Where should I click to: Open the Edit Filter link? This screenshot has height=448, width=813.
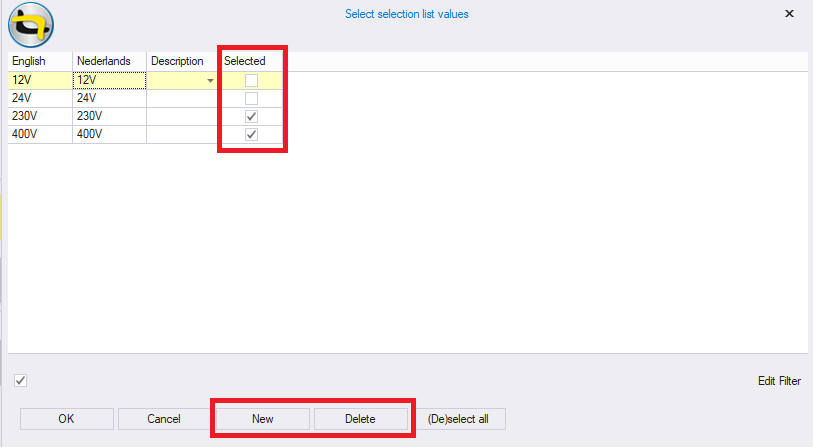click(x=779, y=381)
